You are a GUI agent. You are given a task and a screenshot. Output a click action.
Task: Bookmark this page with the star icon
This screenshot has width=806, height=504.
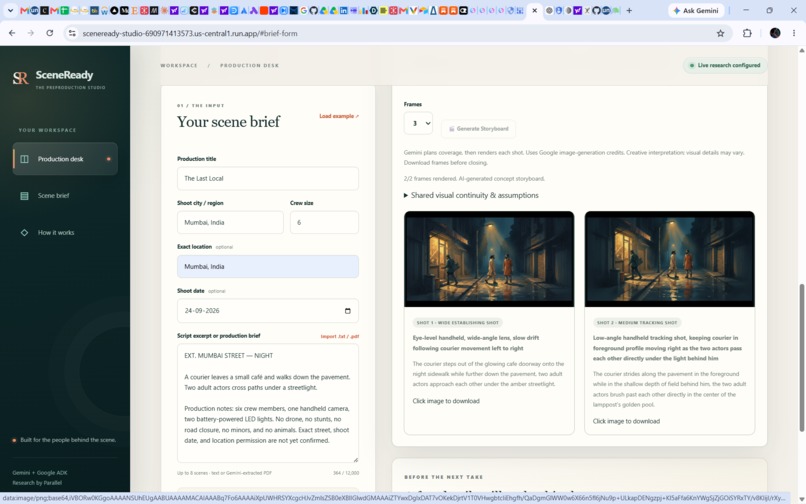click(720, 33)
